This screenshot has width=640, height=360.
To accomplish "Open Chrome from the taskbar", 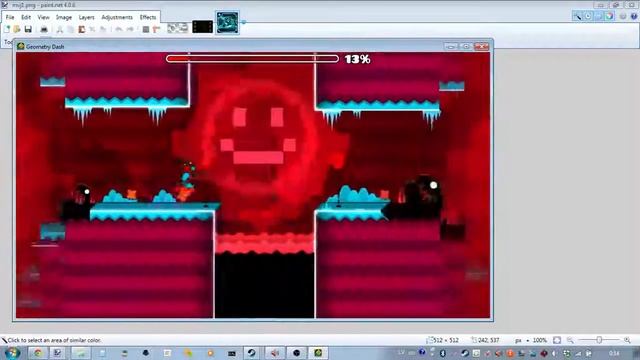I will [38, 353].
